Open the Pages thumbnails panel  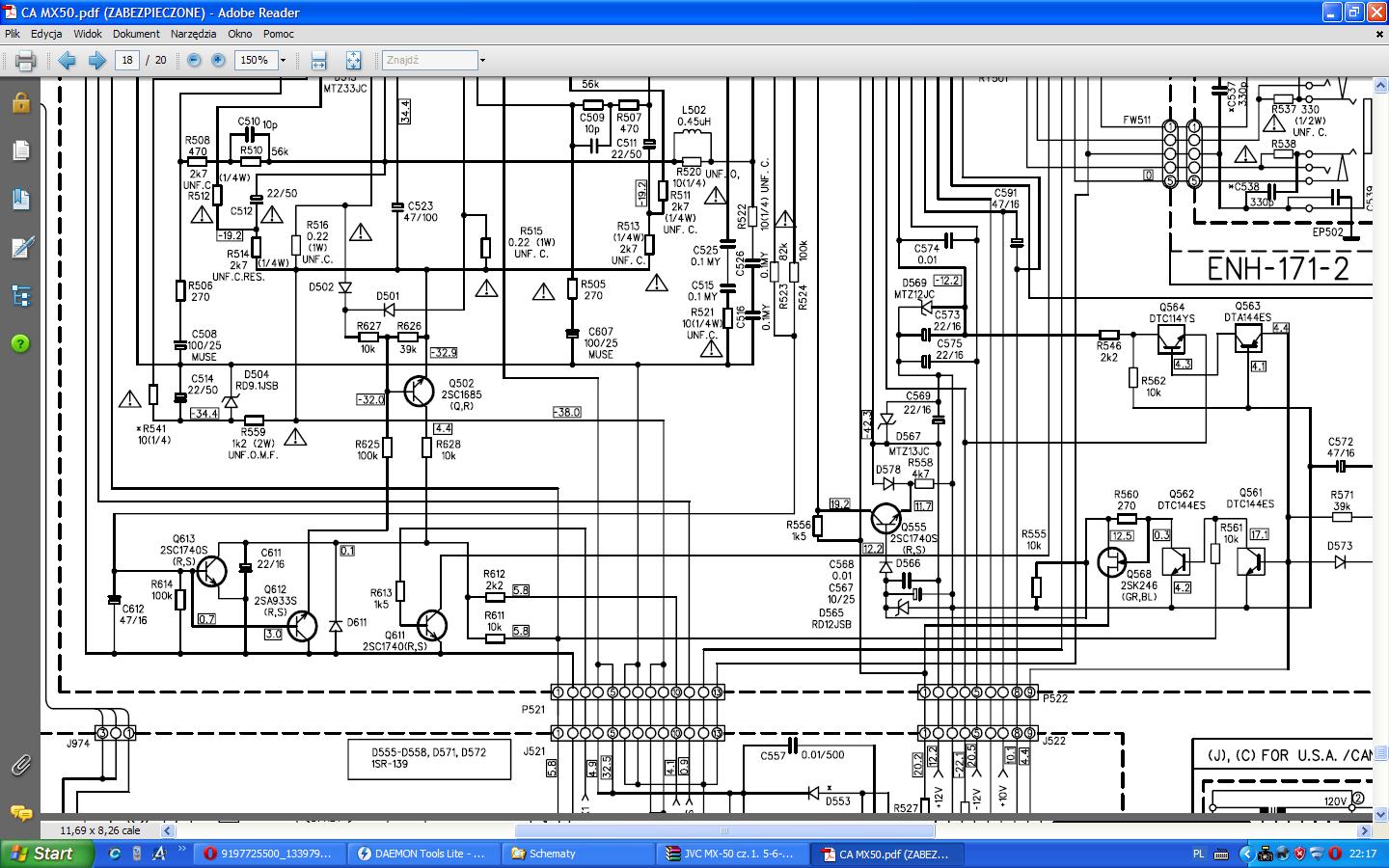pyautogui.click(x=20, y=150)
